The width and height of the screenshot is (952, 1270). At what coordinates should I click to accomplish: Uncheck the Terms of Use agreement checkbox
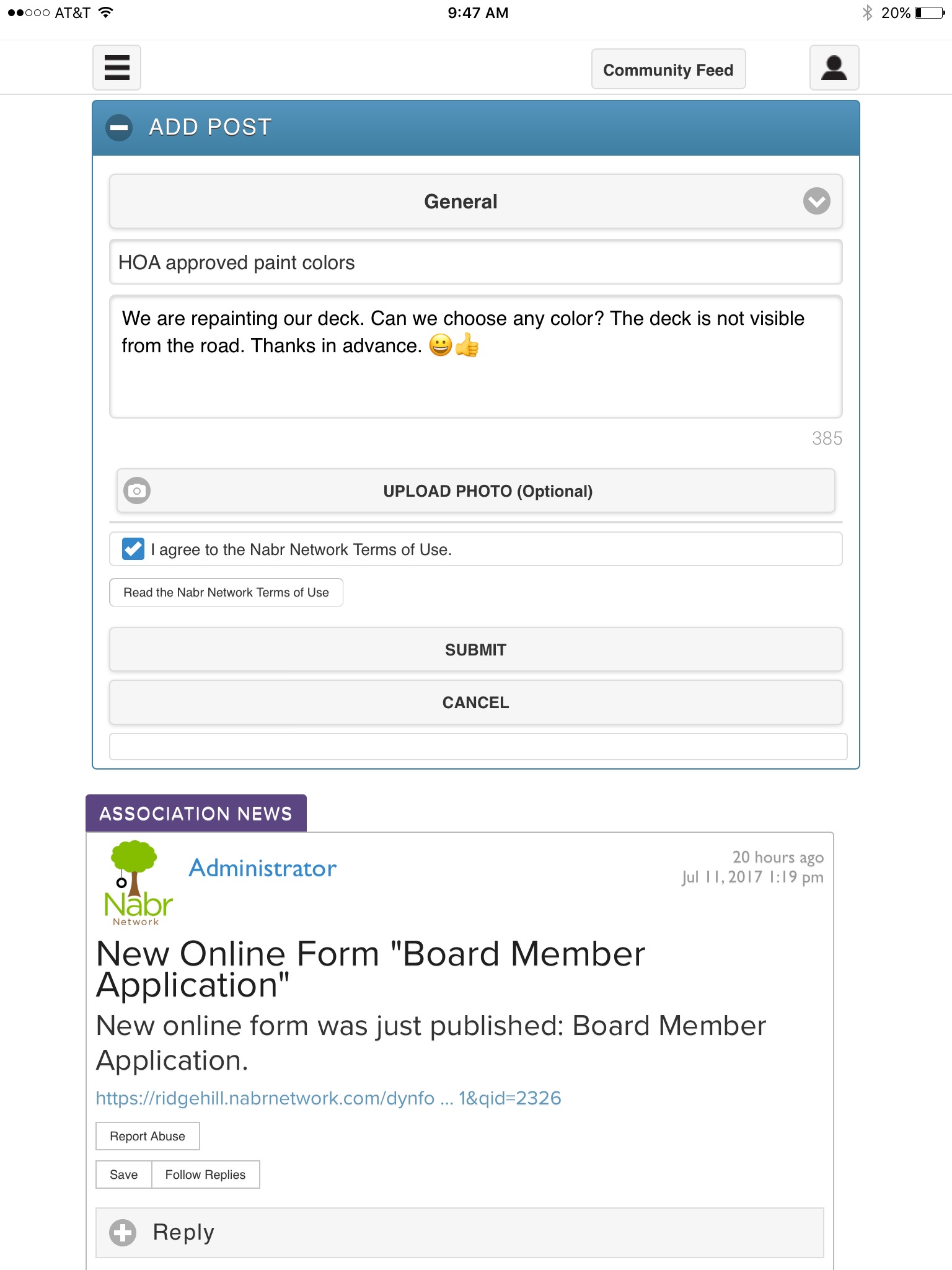133,549
